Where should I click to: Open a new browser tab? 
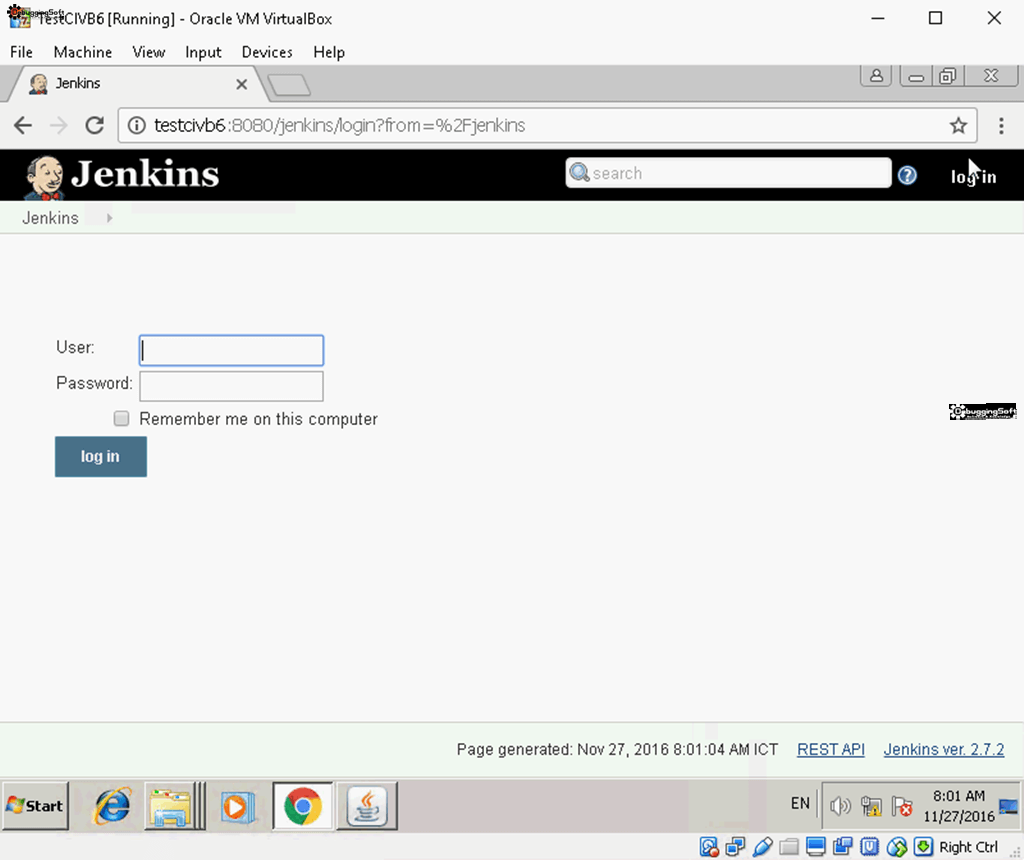289,85
